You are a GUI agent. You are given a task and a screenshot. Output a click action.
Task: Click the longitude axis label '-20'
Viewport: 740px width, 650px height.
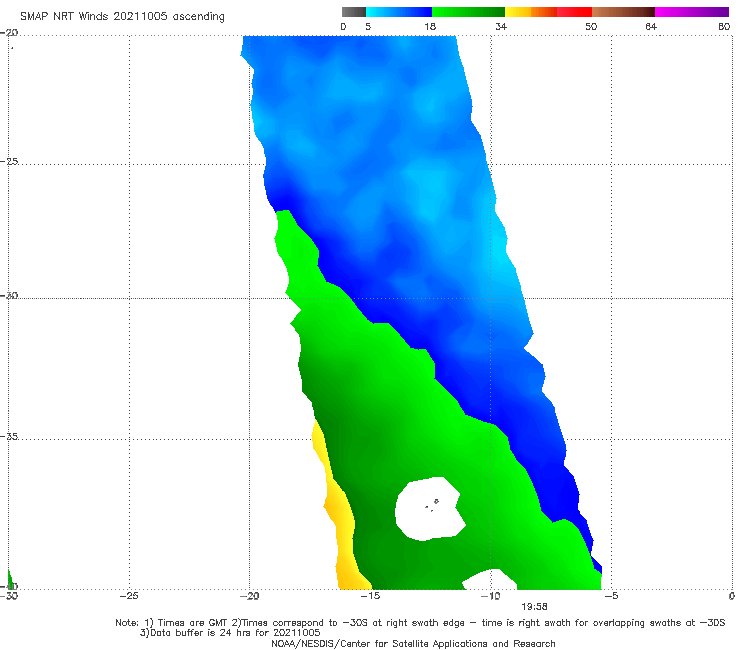pos(249,596)
